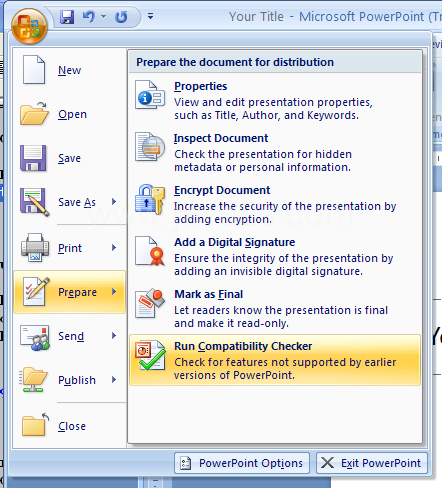442x488 pixels.
Task: Expand the Print submenu arrow
Action: pyautogui.click(x=114, y=248)
